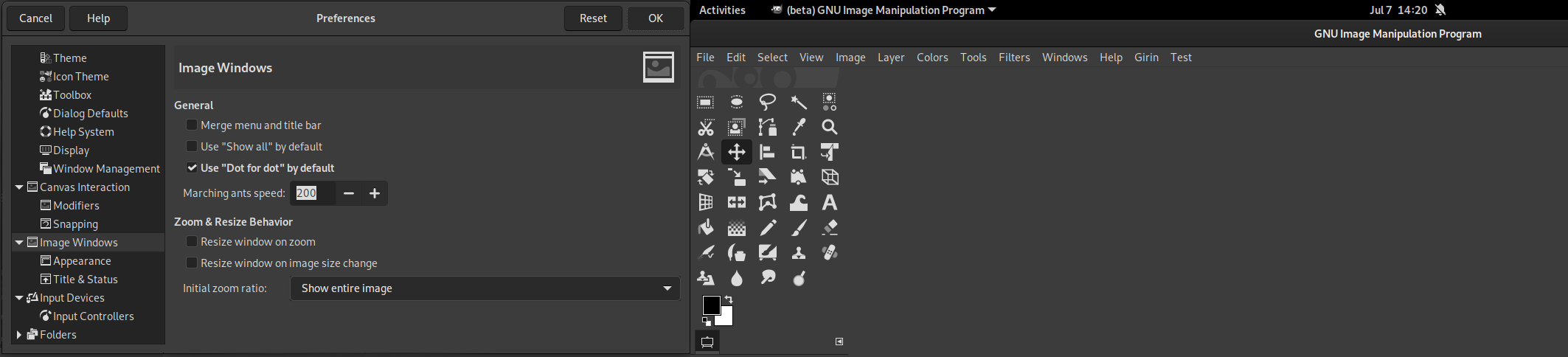The width and height of the screenshot is (1568, 357).
Task: Select the 3D Transform cube tool
Action: click(830, 177)
